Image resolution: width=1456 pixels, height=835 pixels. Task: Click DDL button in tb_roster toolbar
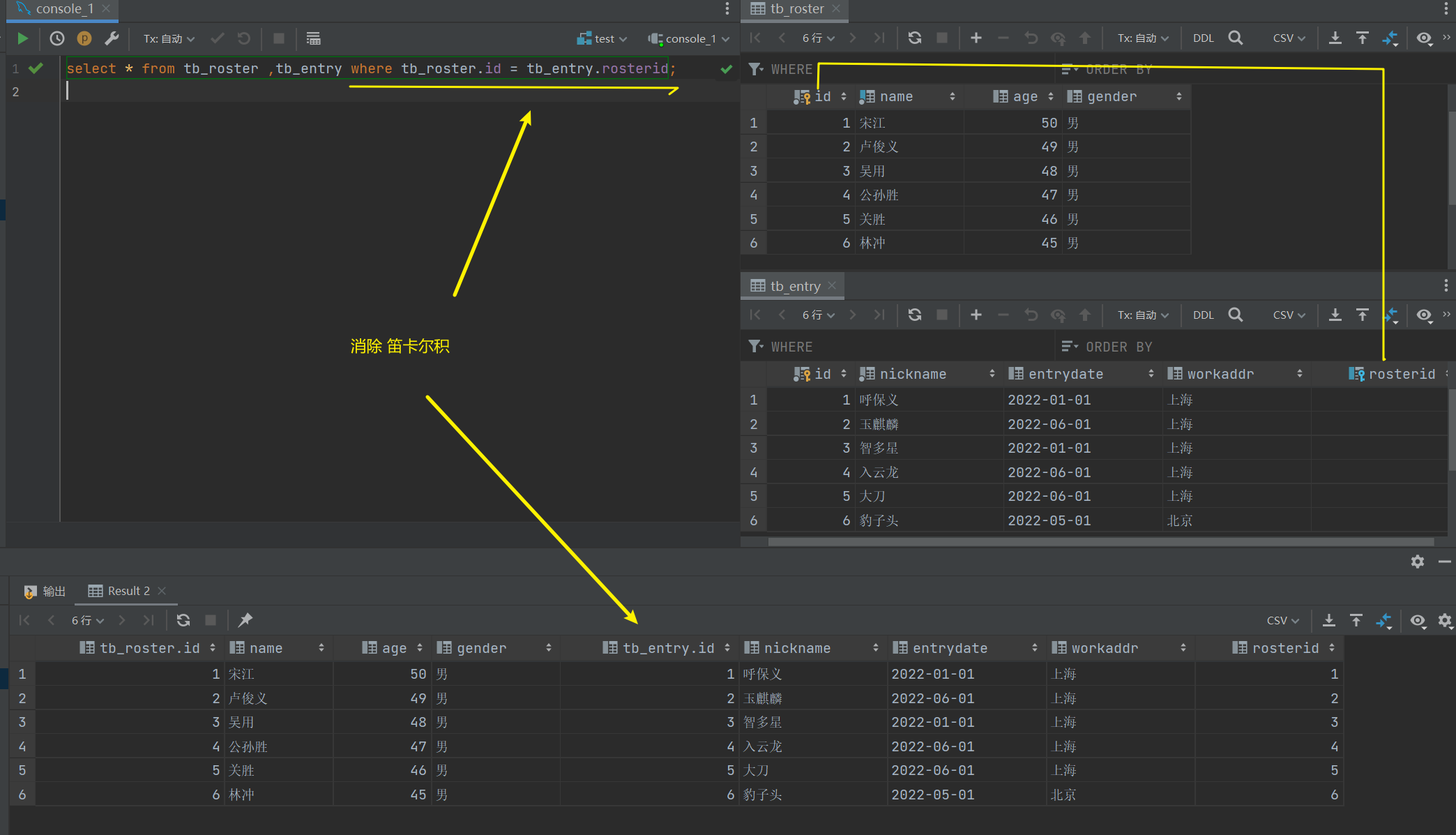(x=1203, y=38)
